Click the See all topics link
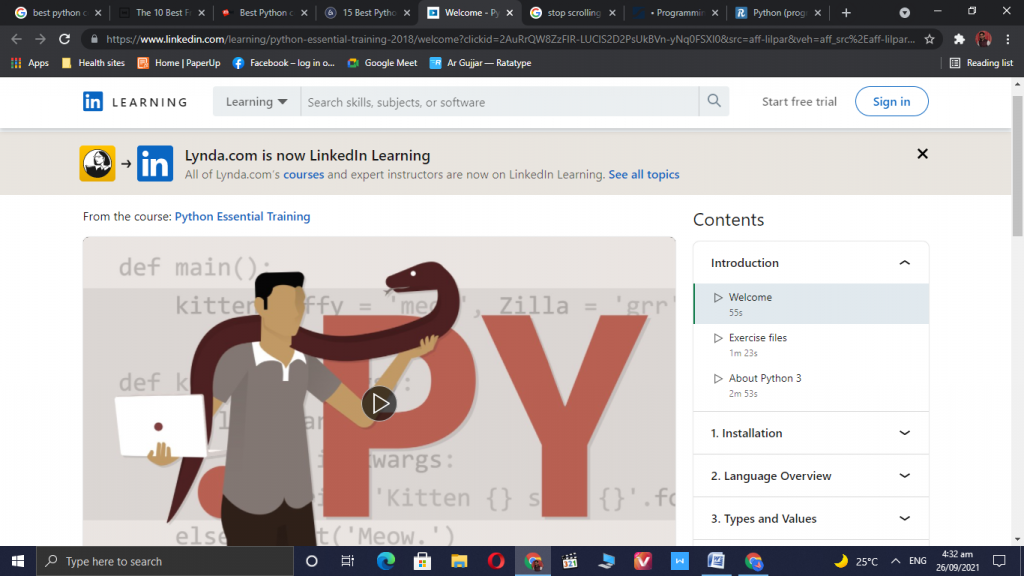 (644, 174)
